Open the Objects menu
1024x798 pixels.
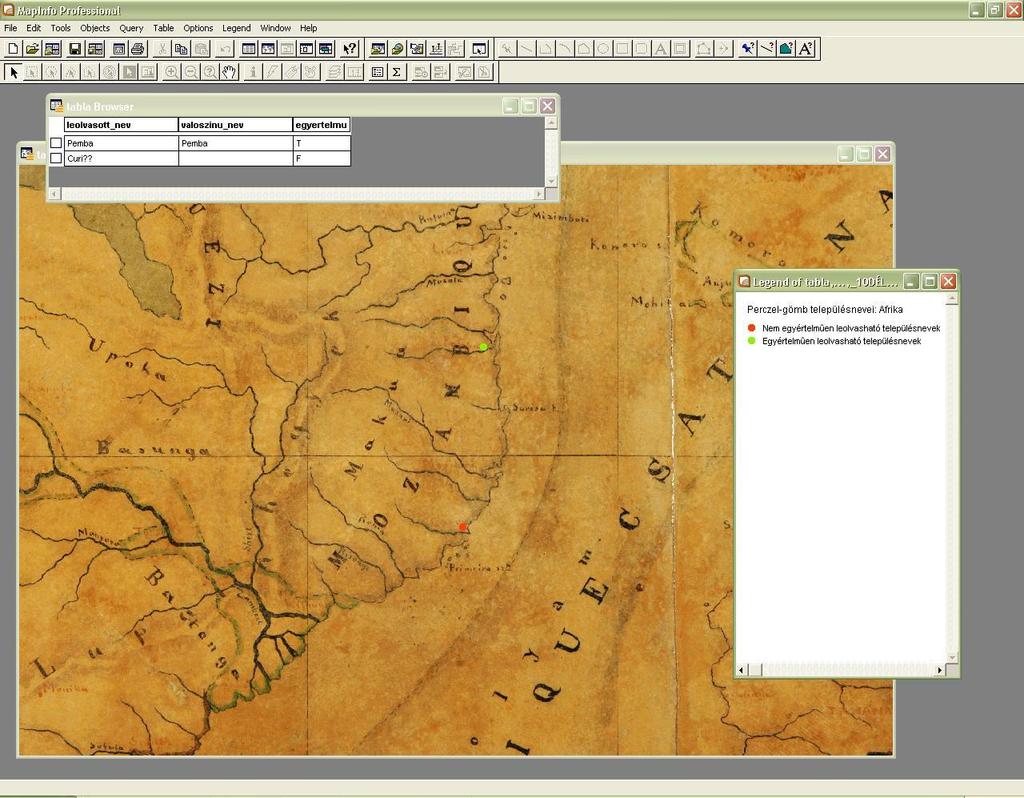point(95,28)
